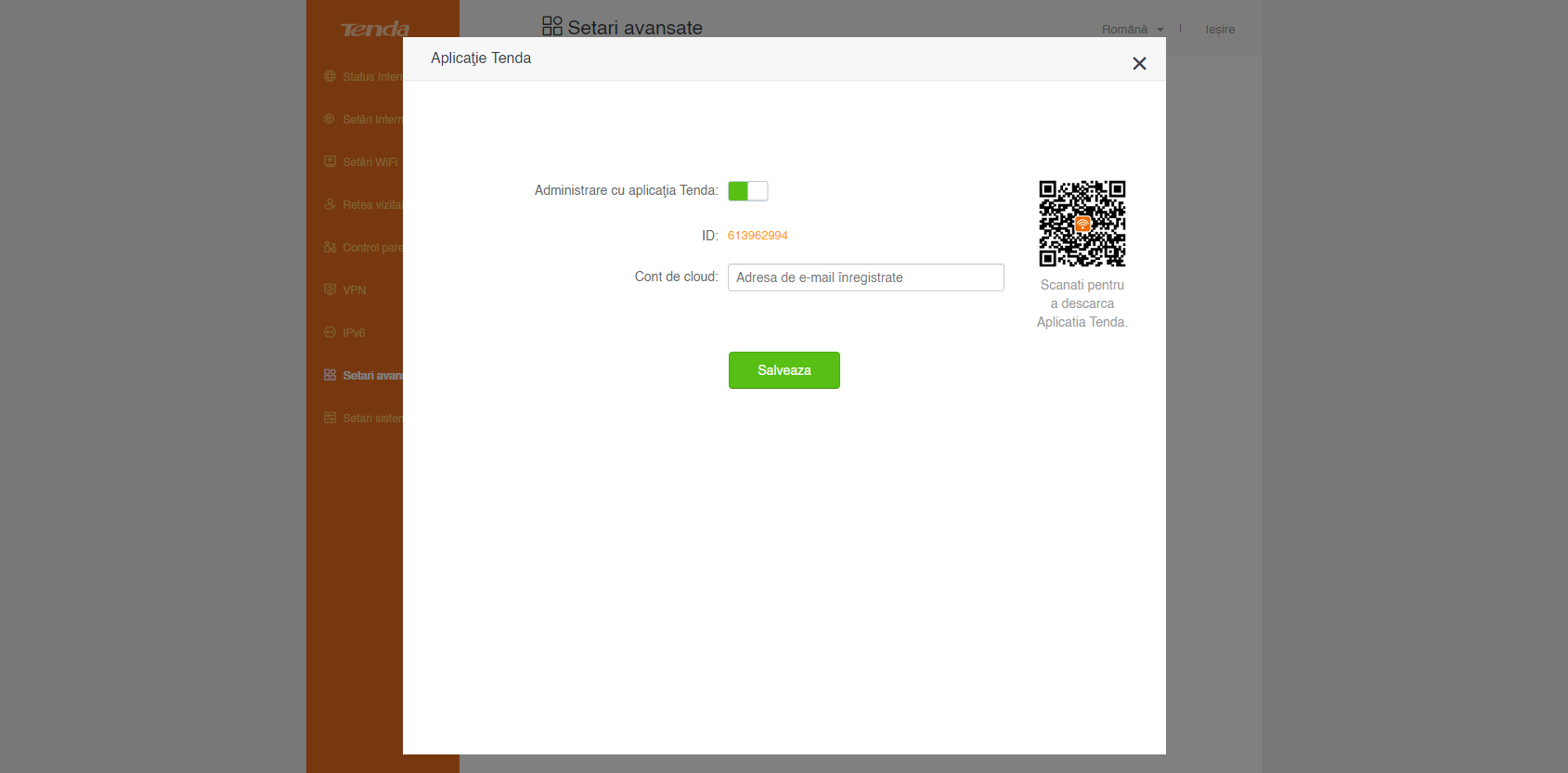Click the Tenda logo
Image resolution: width=1568 pixels, height=773 pixels.
(375, 30)
